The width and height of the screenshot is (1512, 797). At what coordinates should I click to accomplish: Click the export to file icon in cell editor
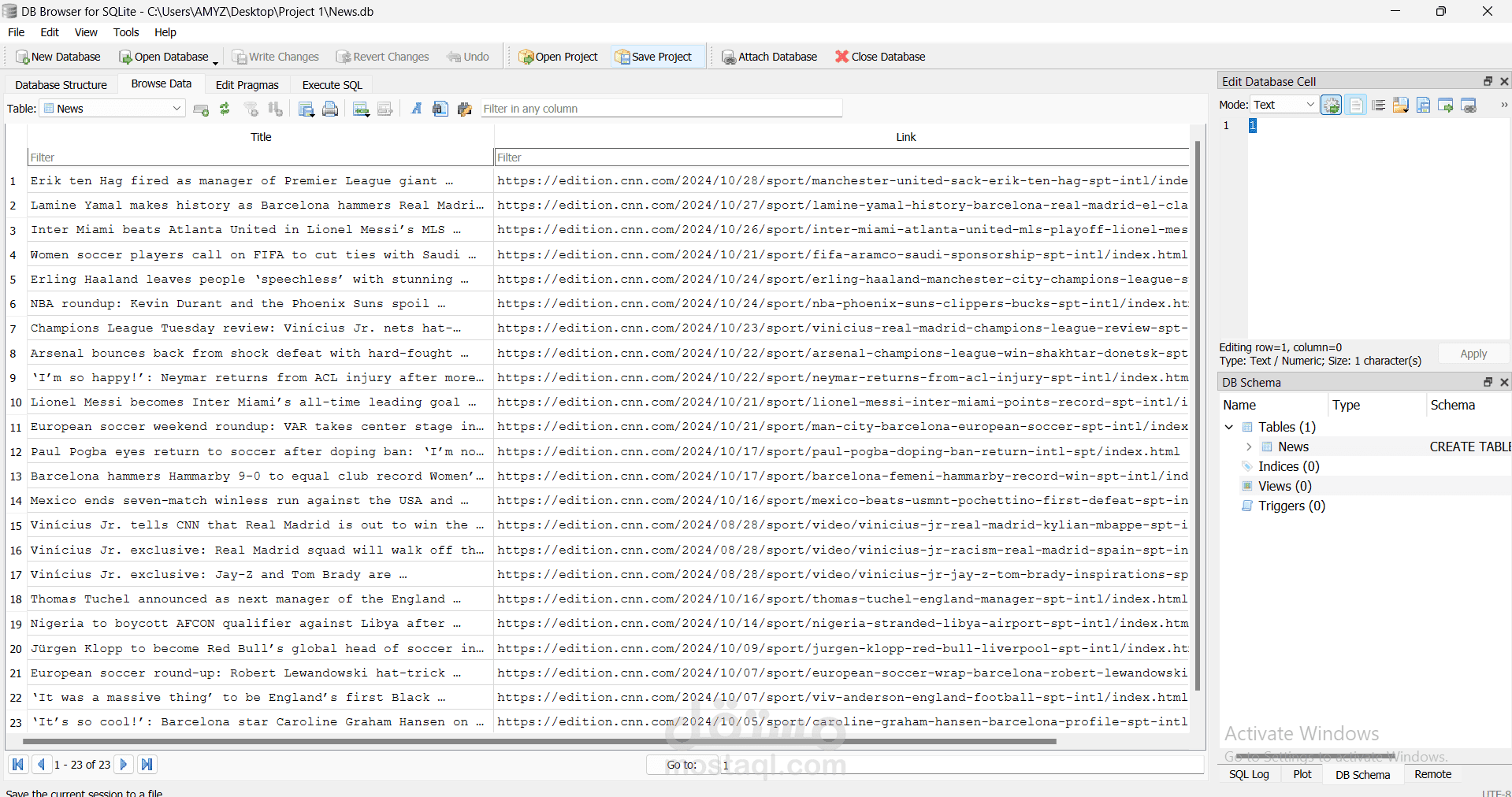click(1423, 105)
